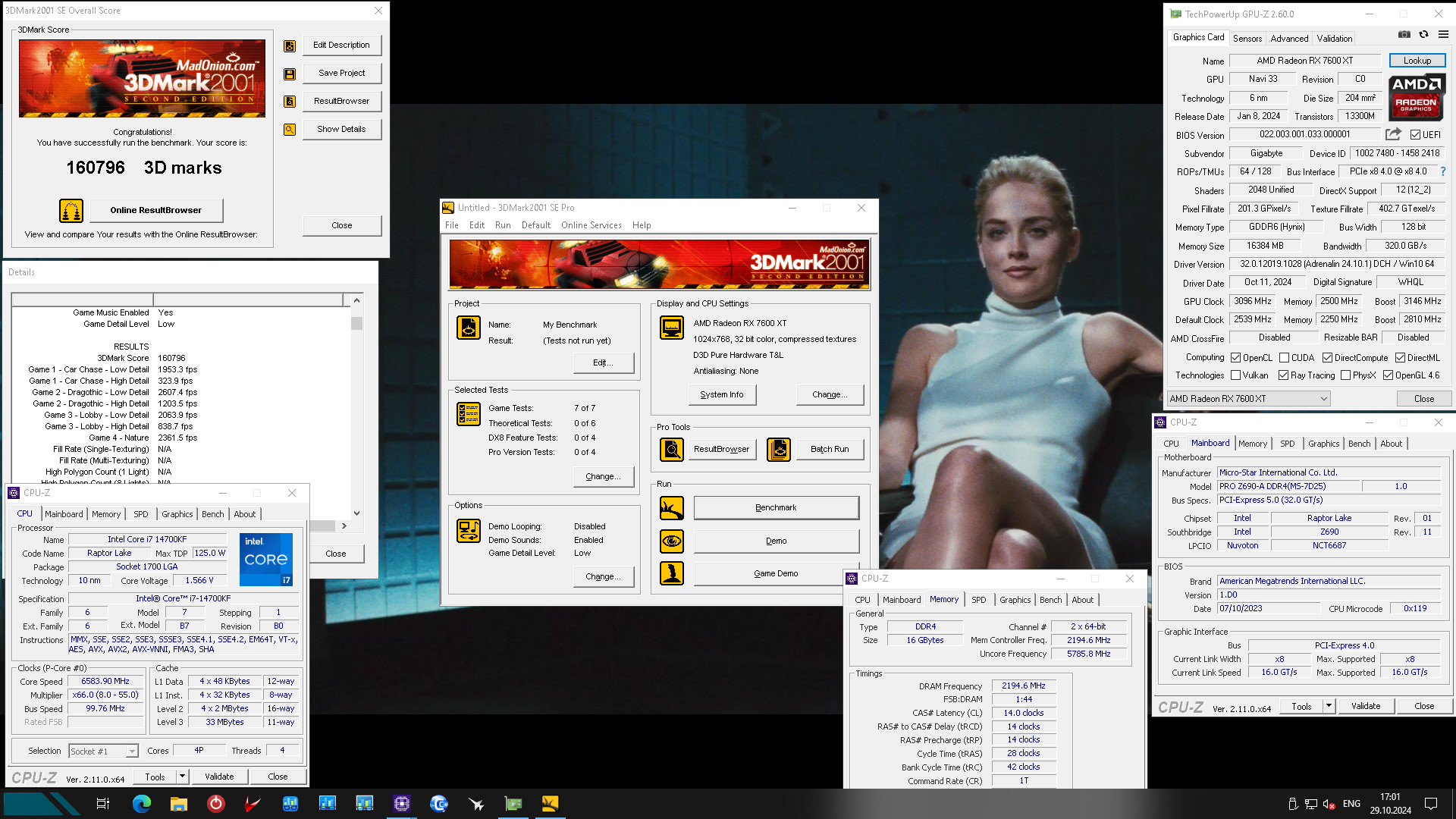Click the Game Demo button
This screenshot has width=1456, height=819.
(776, 574)
